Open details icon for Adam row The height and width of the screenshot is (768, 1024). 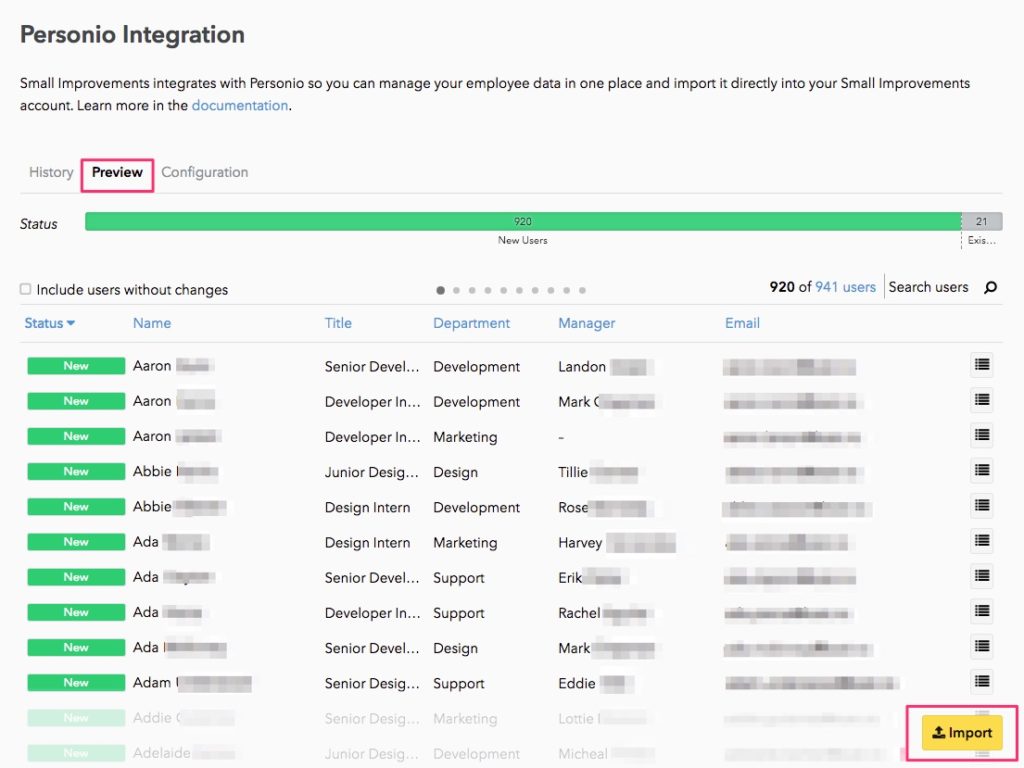(x=981, y=682)
